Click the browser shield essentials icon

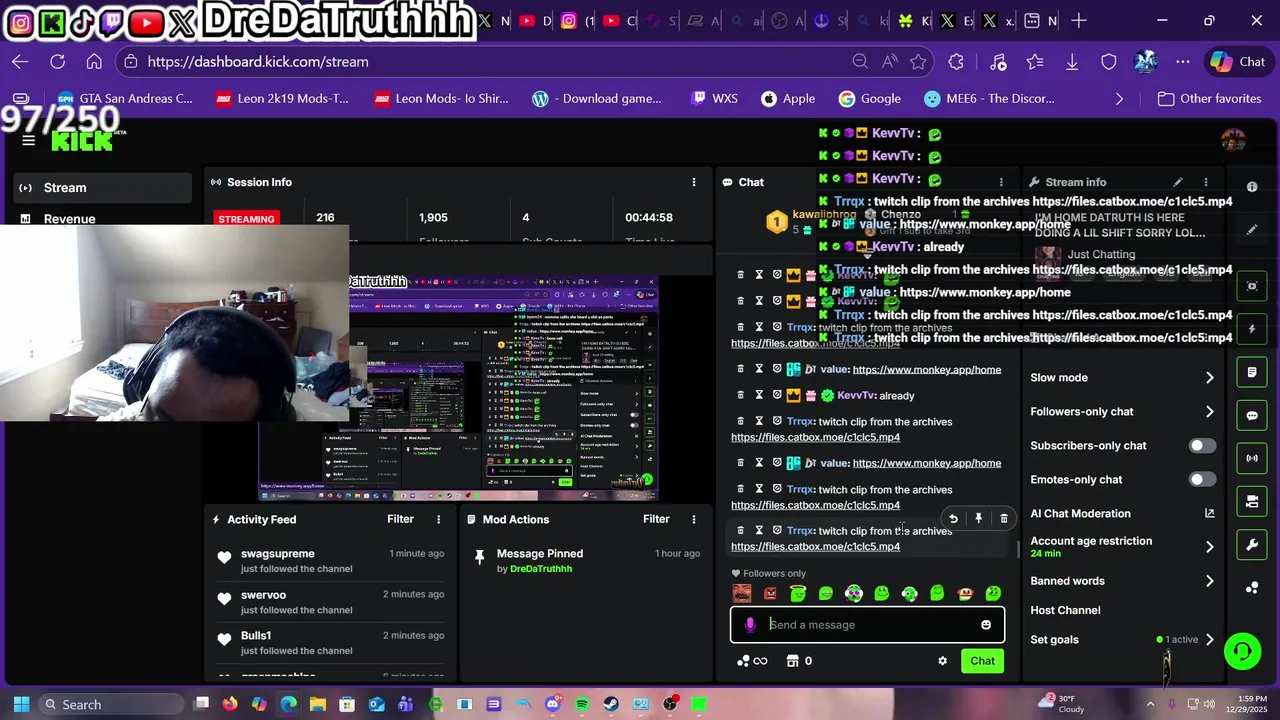(1109, 62)
